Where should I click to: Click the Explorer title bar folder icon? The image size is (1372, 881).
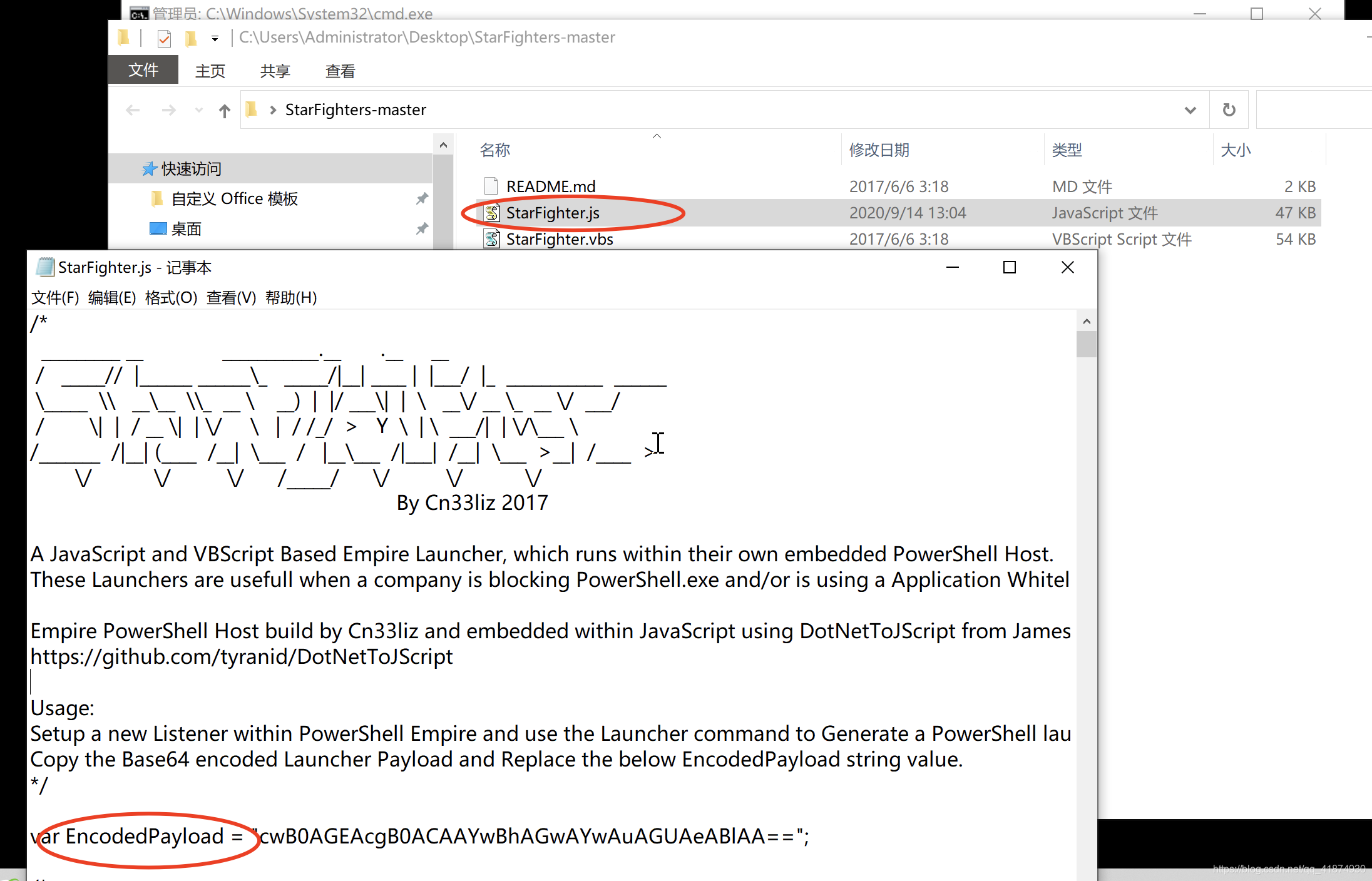123,38
